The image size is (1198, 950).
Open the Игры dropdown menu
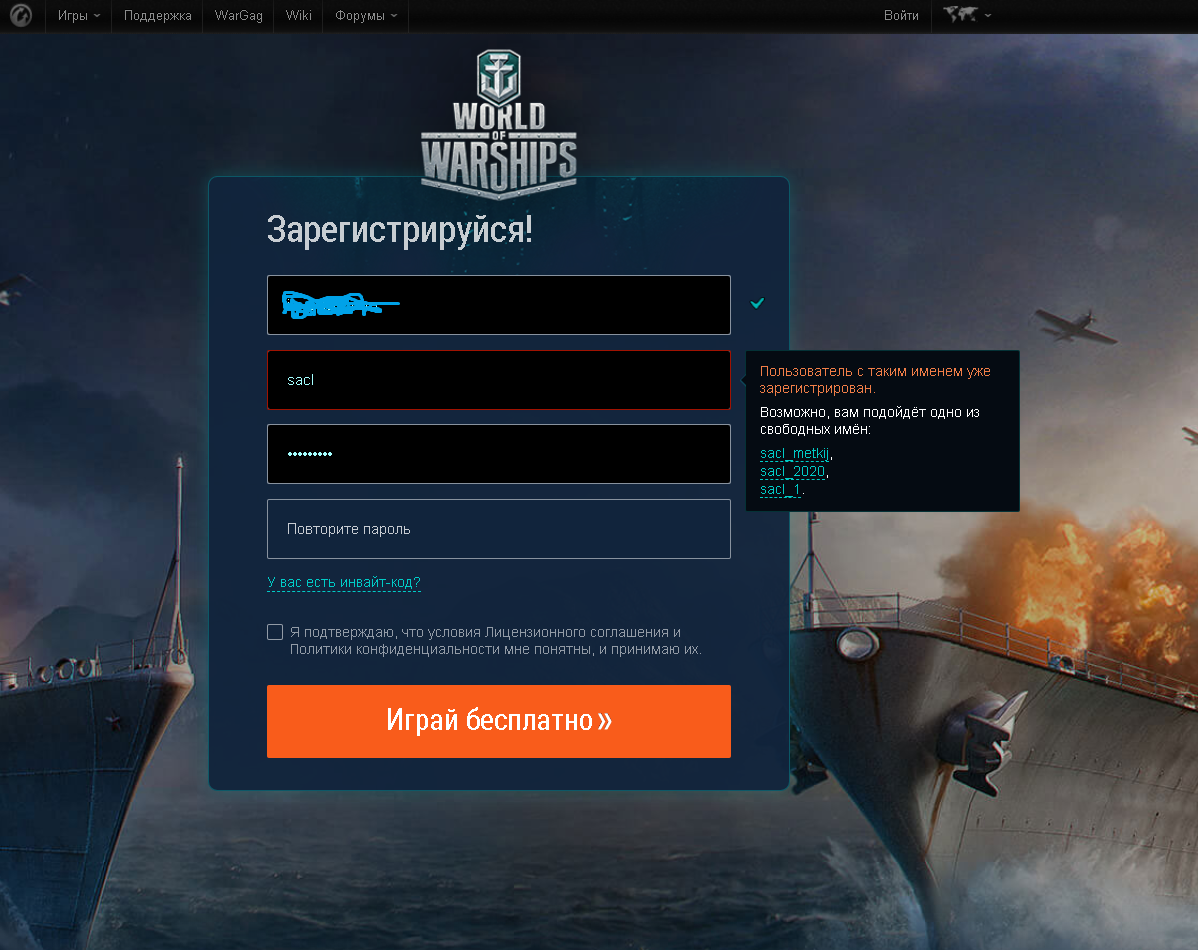pos(79,15)
